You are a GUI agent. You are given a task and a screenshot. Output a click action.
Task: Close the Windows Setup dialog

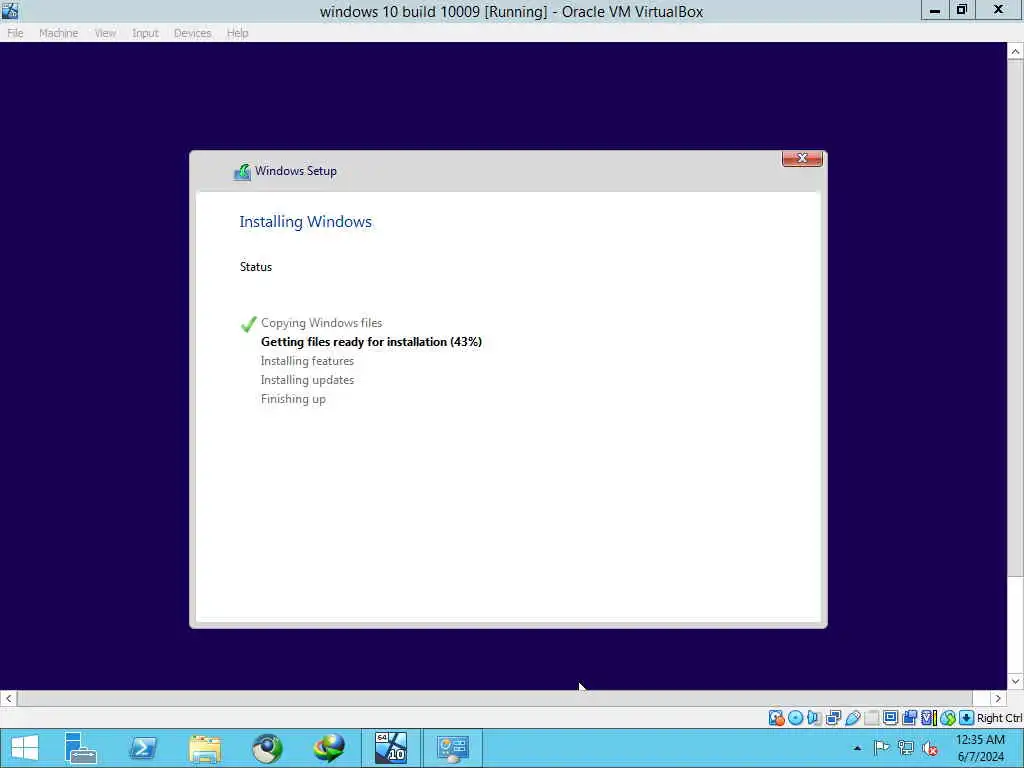802,158
